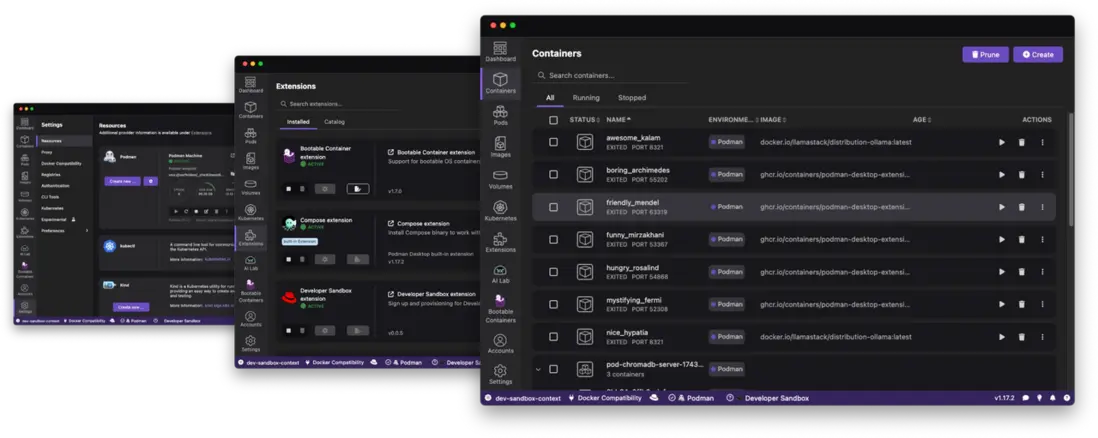Click the feedback chat icon in status bar

point(1026,398)
